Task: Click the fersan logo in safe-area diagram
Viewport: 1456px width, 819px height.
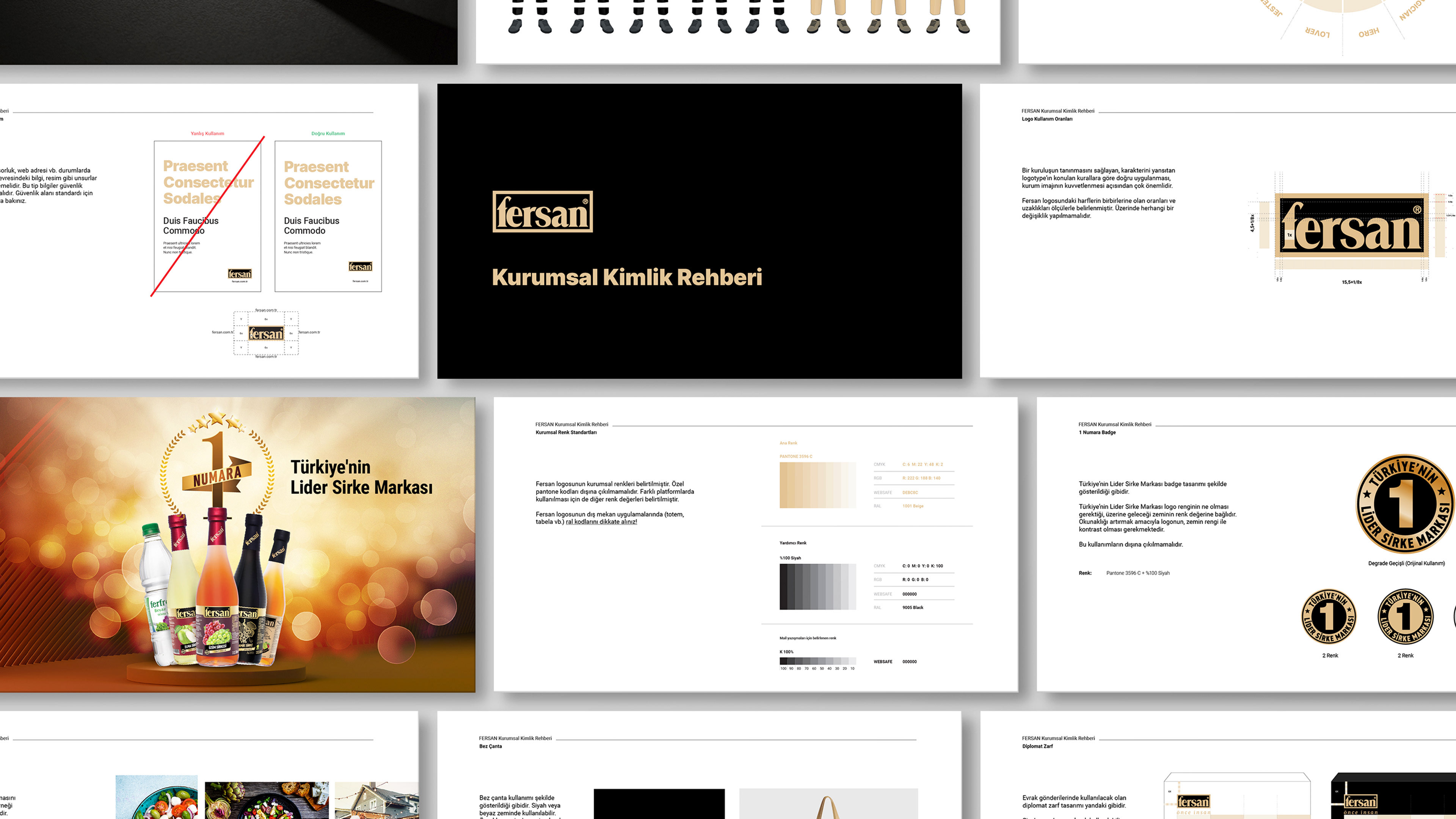Action: point(266,334)
